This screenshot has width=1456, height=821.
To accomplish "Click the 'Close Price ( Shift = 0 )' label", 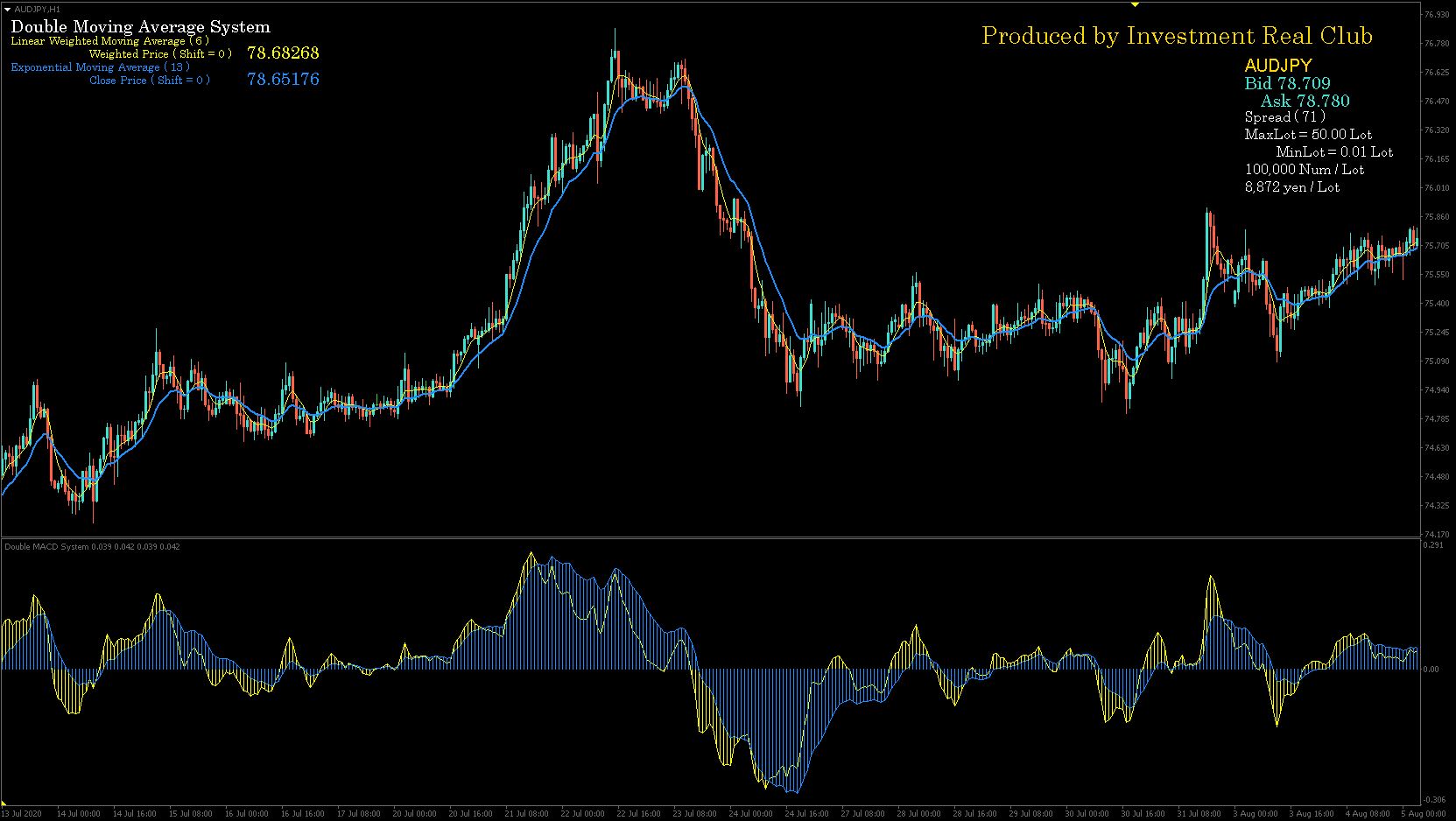I will (150, 81).
